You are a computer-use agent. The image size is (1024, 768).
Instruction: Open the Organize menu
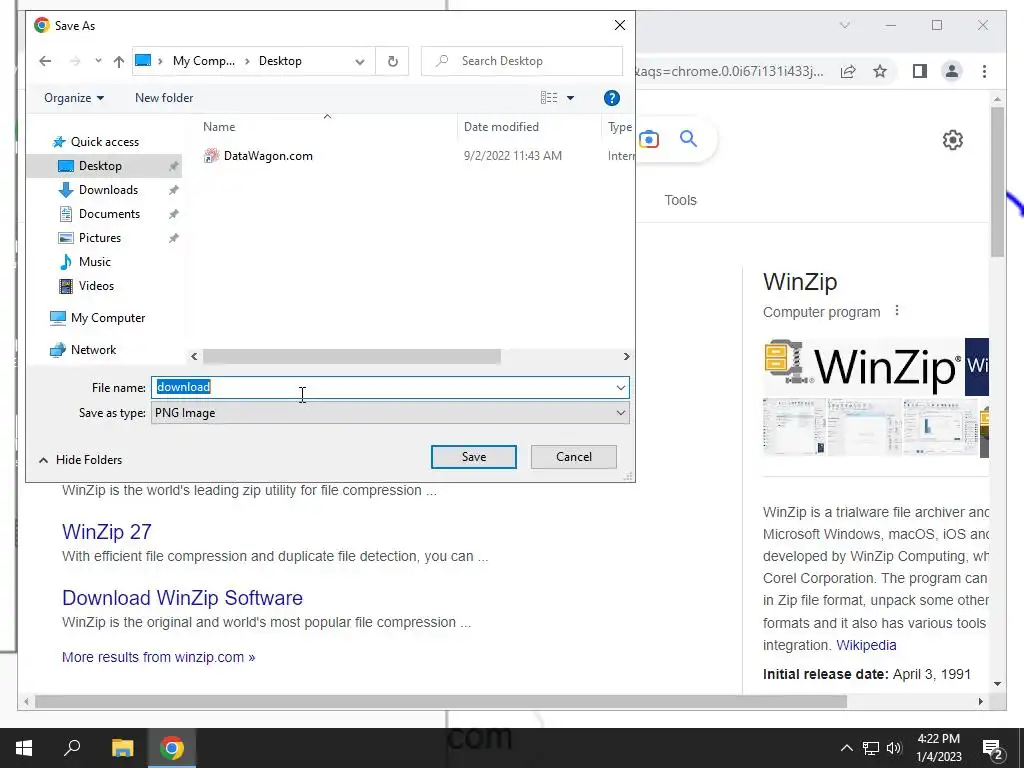(74, 98)
